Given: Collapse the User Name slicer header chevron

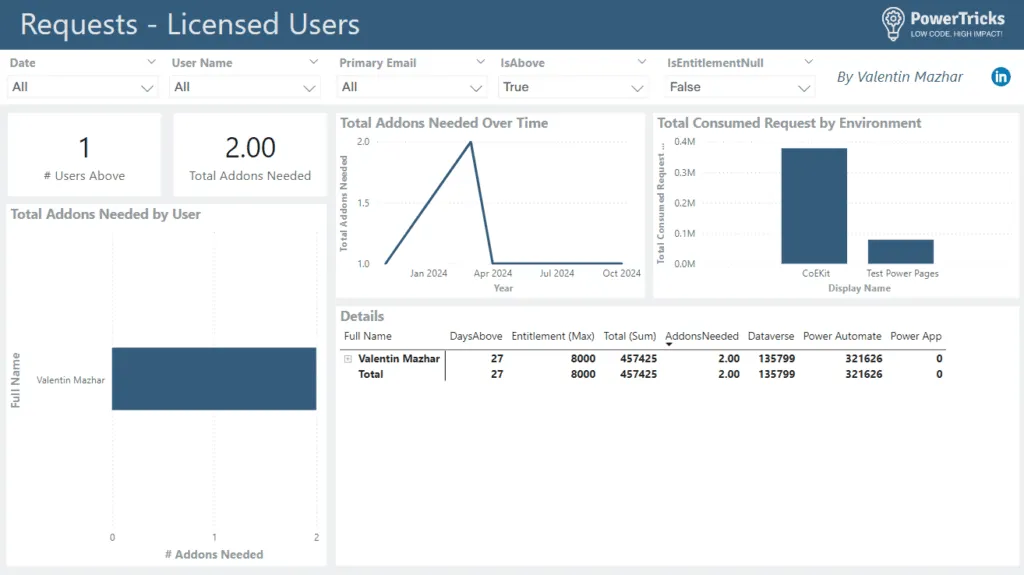Looking at the screenshot, I should (313, 62).
